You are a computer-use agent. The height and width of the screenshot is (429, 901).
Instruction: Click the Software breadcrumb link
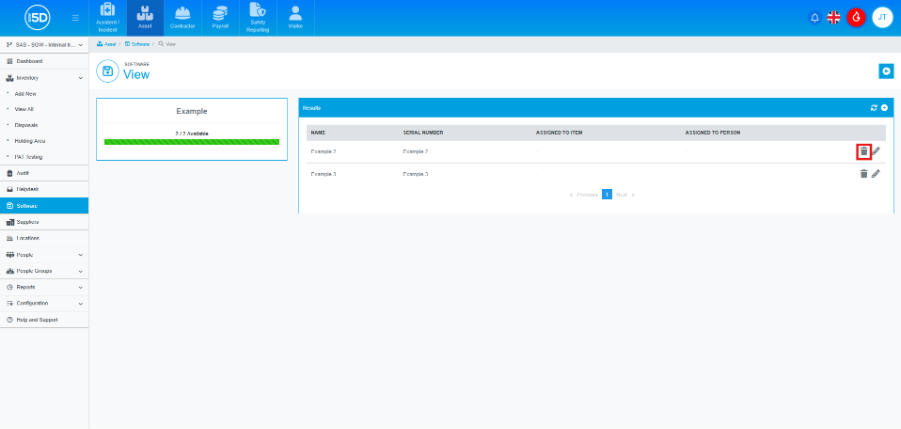click(138, 45)
